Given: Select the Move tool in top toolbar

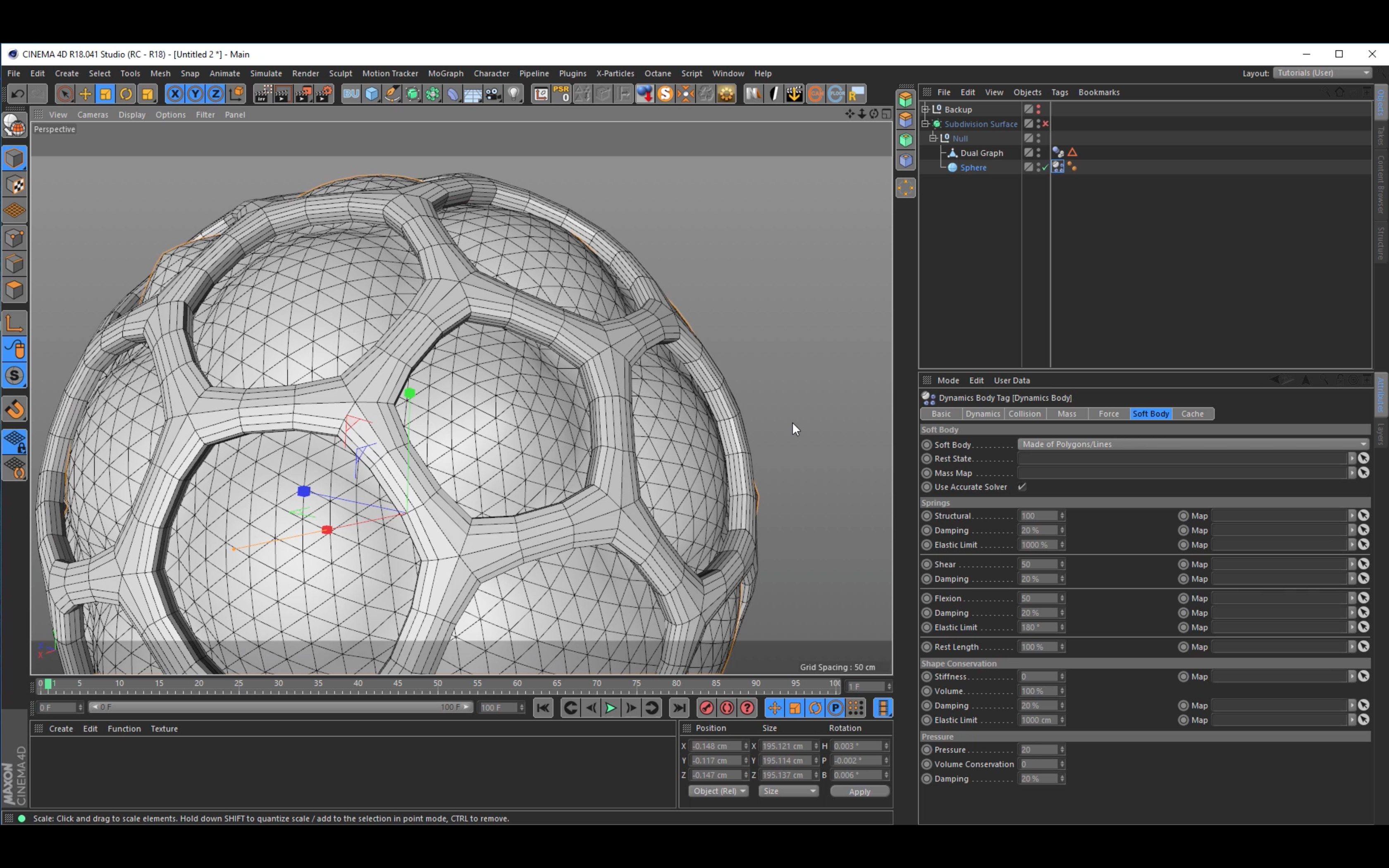Looking at the screenshot, I should [85, 93].
